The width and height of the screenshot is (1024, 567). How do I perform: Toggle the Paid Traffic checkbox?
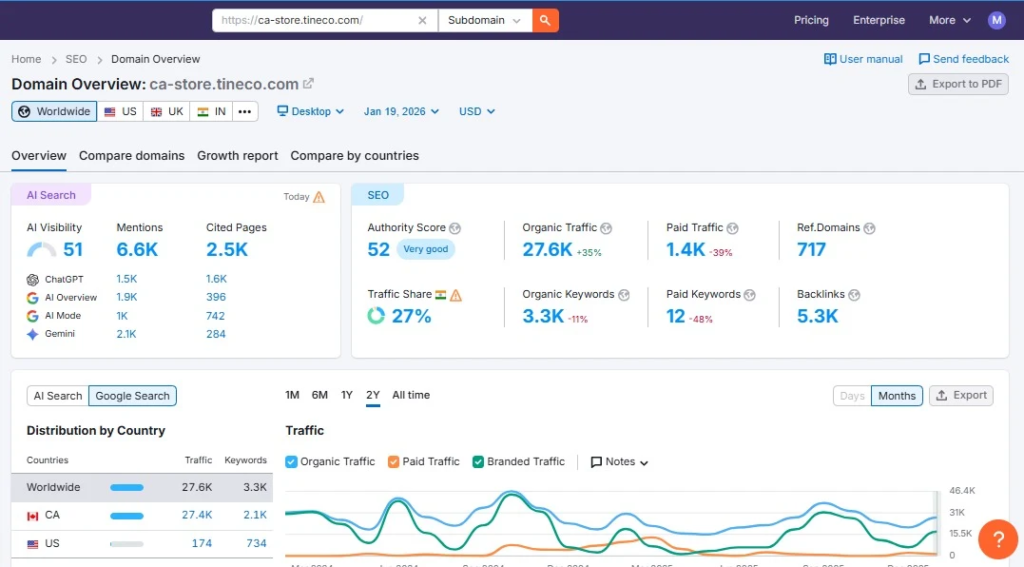coord(393,462)
